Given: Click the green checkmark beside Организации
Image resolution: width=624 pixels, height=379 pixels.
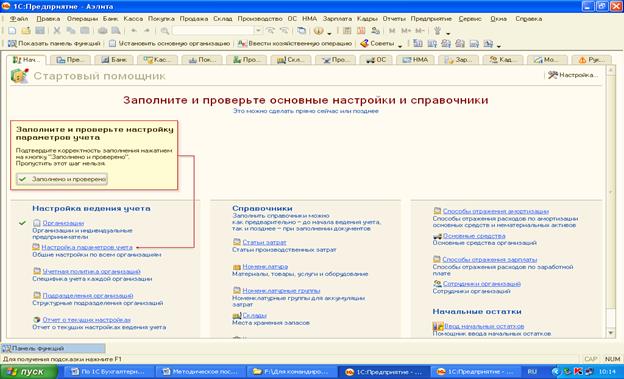Looking at the screenshot, I should (22, 223).
